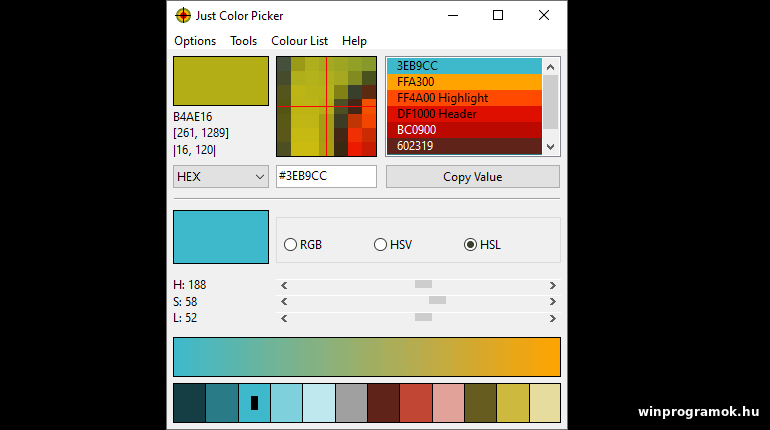Maximize the Just Color Picker window
The height and width of the screenshot is (430, 770).
(498, 15)
